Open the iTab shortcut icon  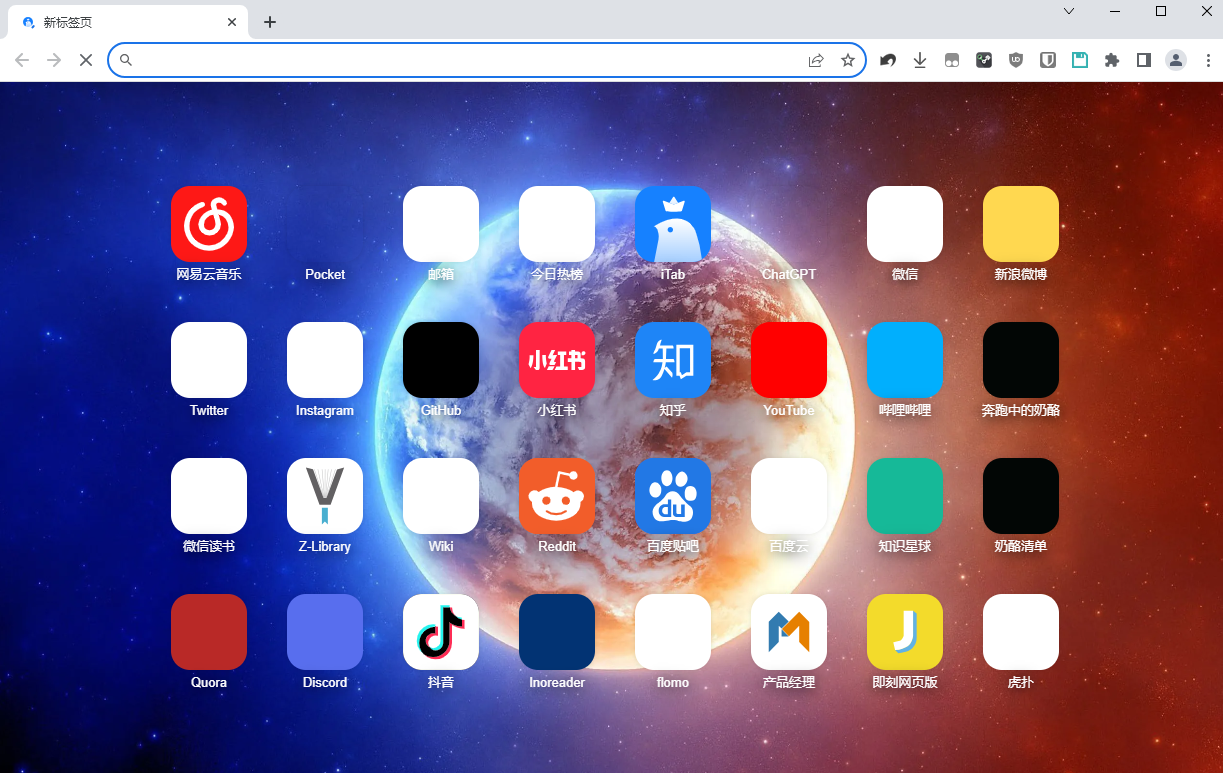click(x=673, y=224)
